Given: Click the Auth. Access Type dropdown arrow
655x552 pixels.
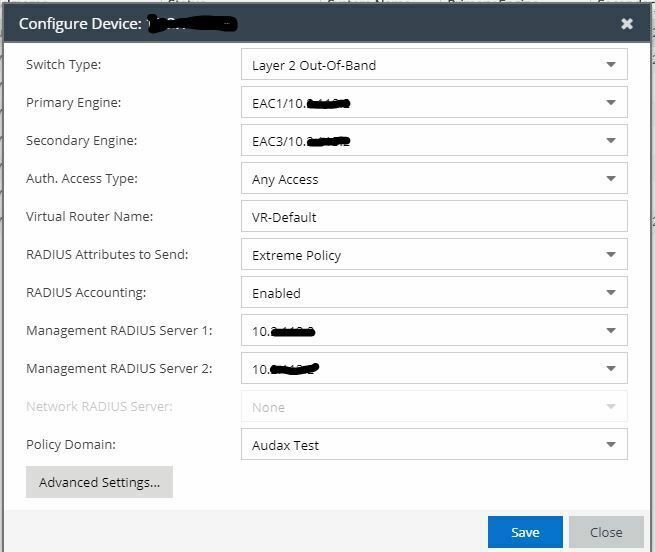Looking at the screenshot, I should click(x=610, y=179).
